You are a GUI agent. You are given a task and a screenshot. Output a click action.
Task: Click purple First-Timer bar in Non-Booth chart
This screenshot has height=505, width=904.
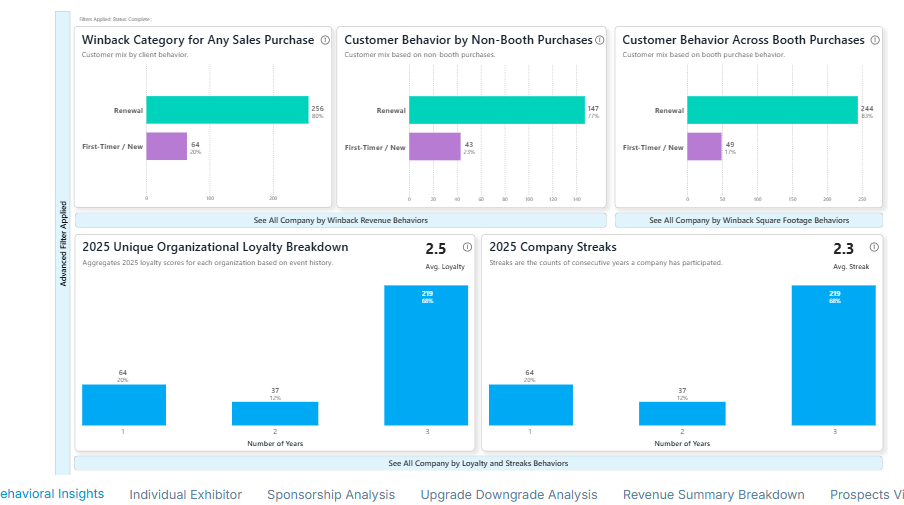[x=434, y=147]
